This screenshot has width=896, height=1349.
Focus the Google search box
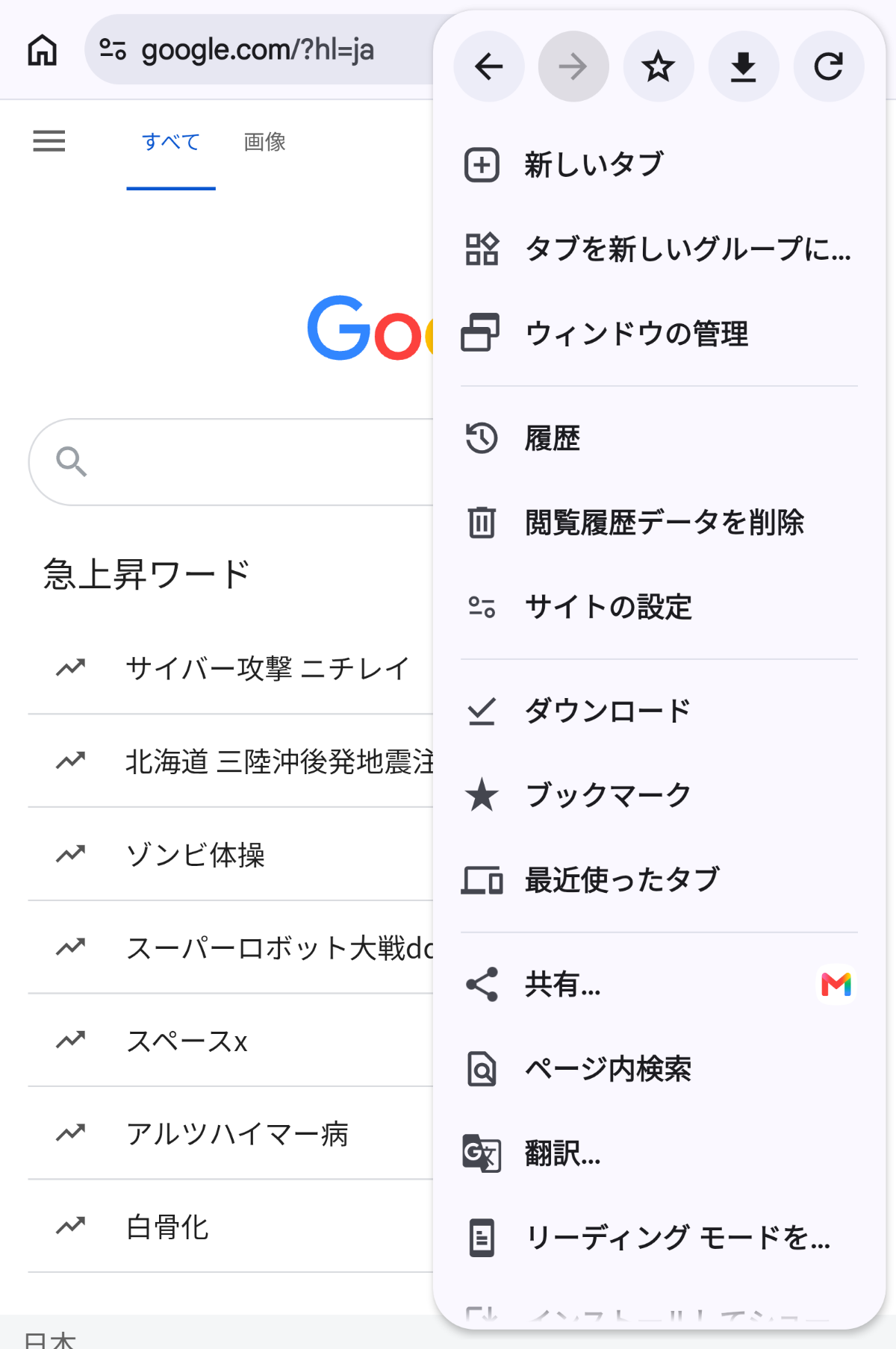pyautogui.click(x=231, y=462)
